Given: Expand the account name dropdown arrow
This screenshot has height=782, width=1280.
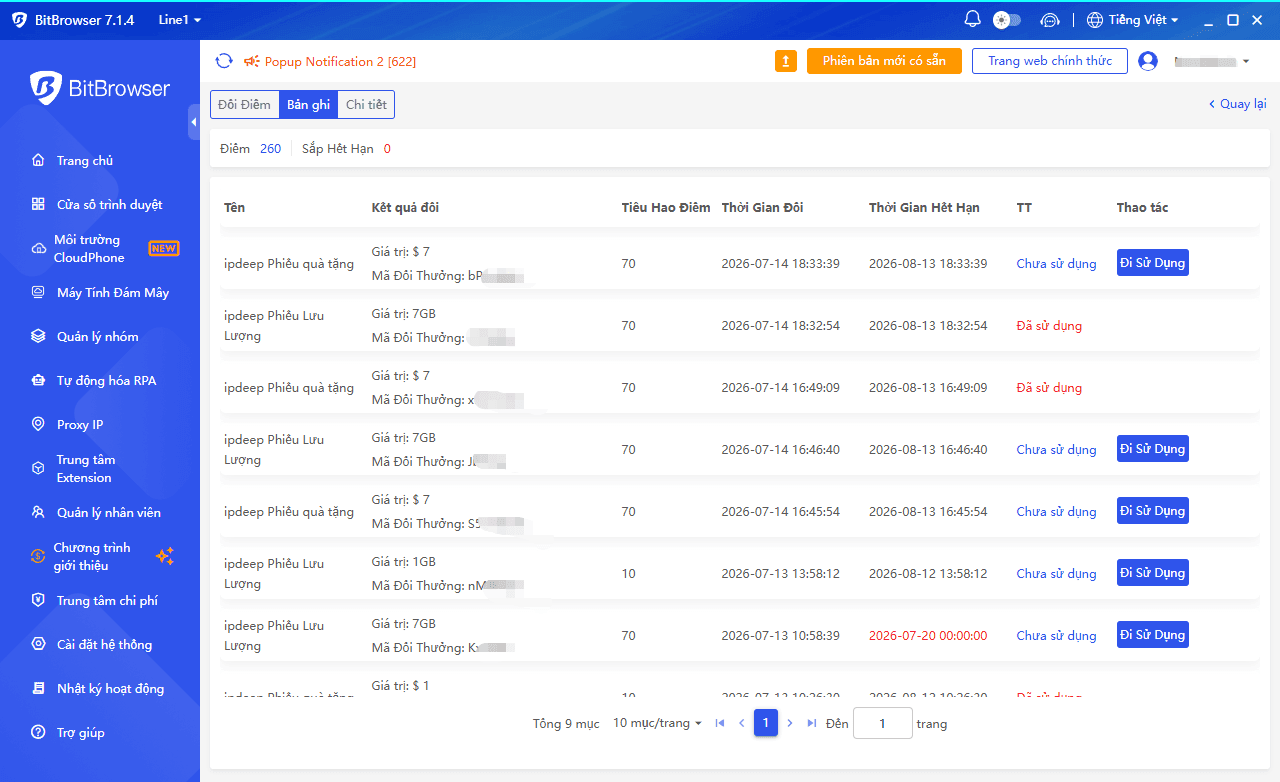Looking at the screenshot, I should [1245, 62].
